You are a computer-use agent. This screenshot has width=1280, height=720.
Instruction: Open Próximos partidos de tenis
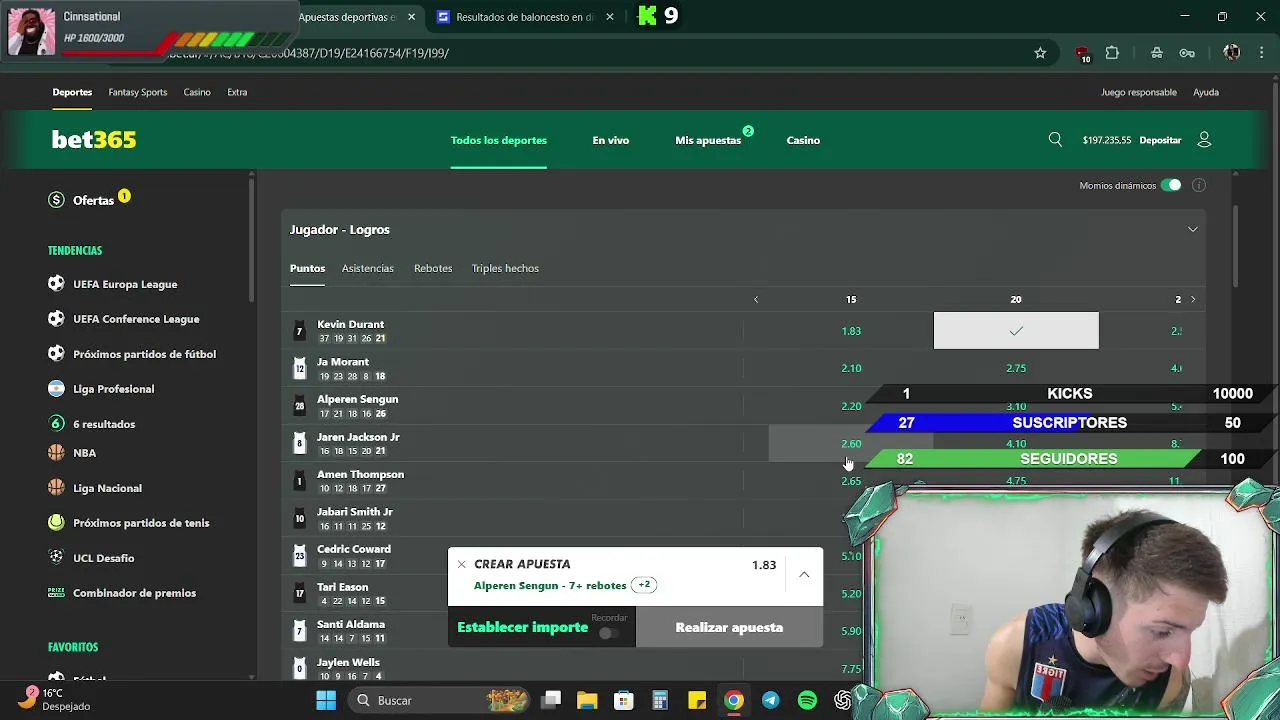[141, 523]
